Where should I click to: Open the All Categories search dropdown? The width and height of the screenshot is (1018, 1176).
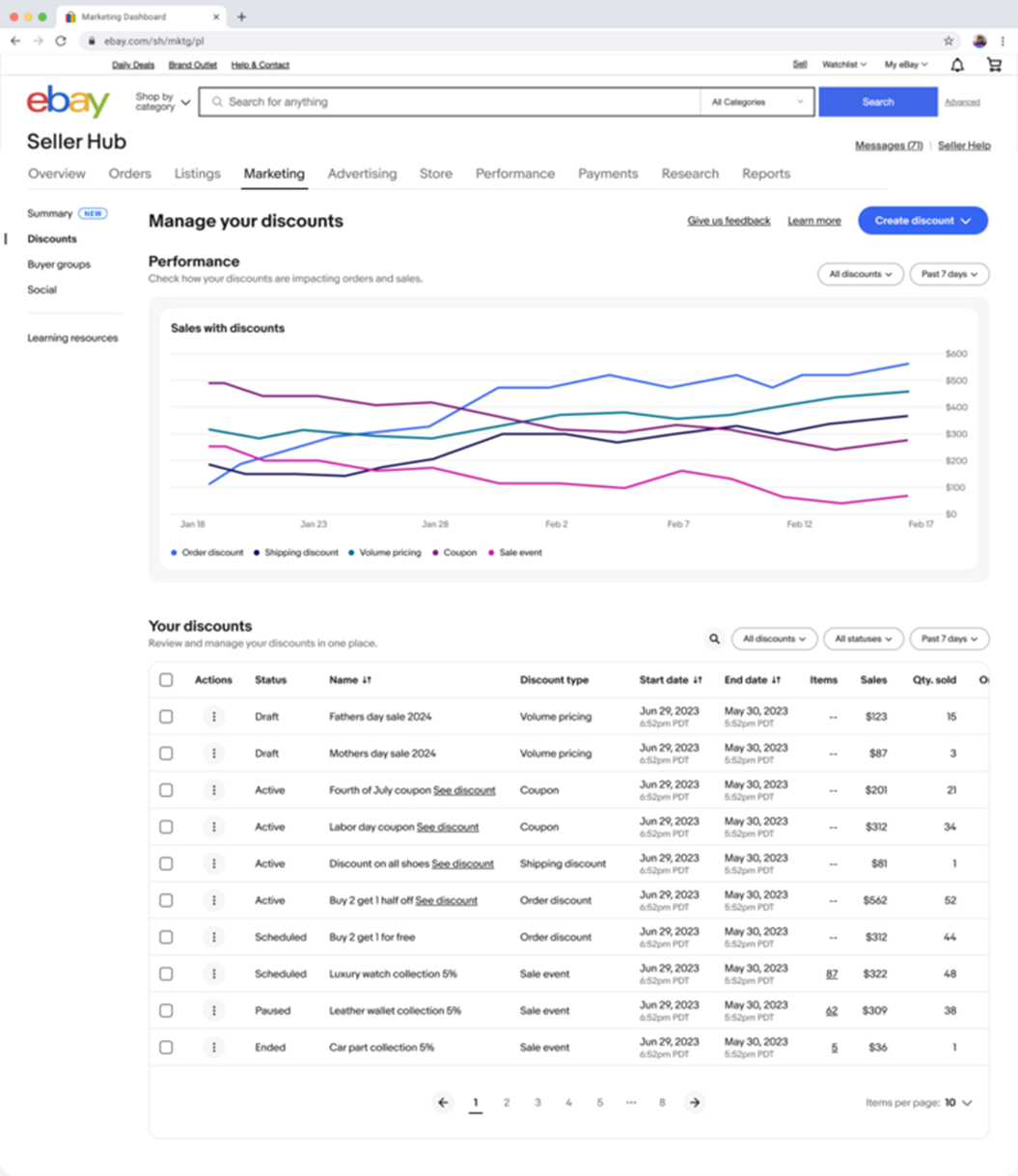[757, 102]
